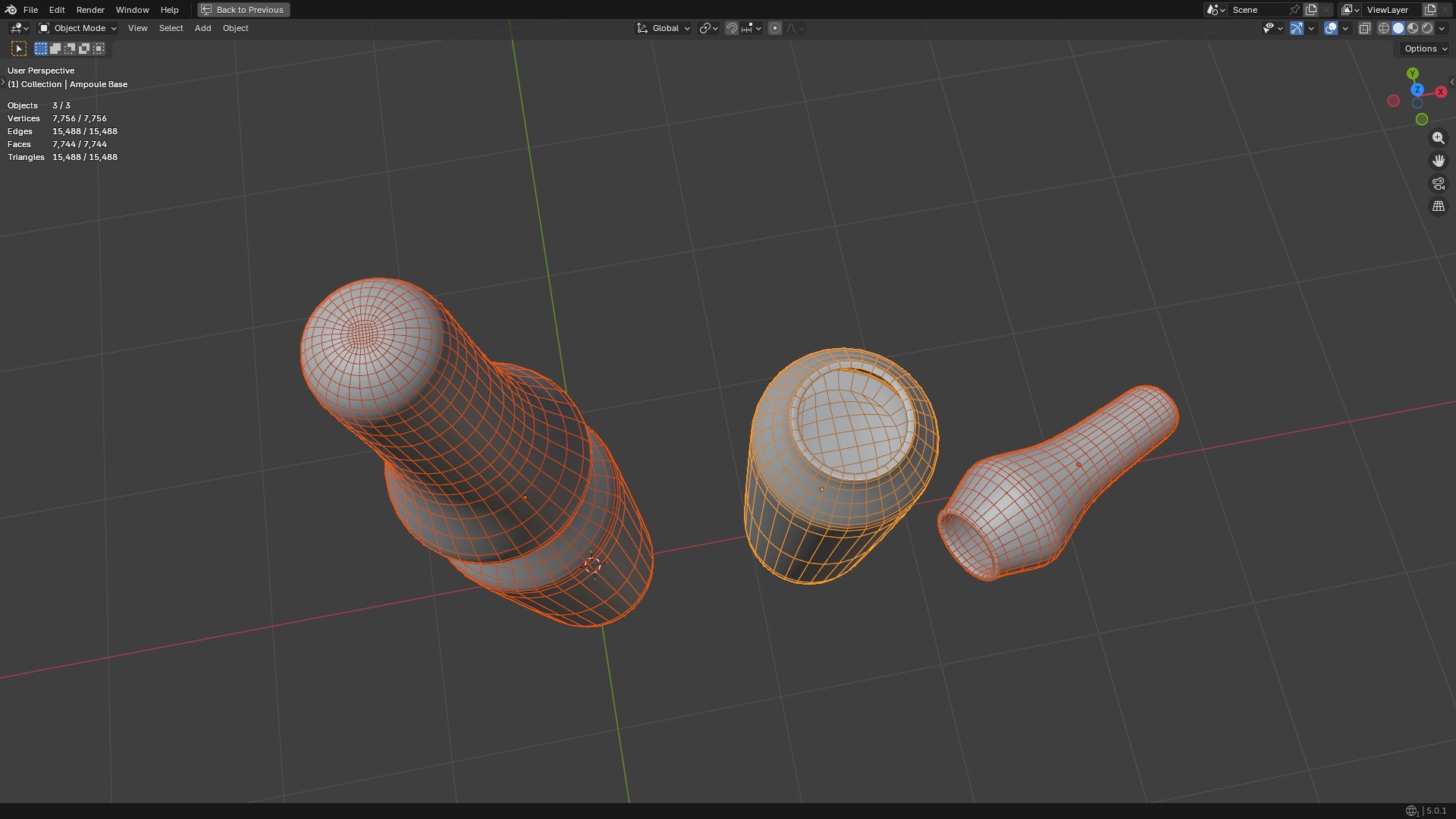Open the pivot point dropdown
Viewport: 1456px width, 819px height.
pyautogui.click(x=708, y=28)
